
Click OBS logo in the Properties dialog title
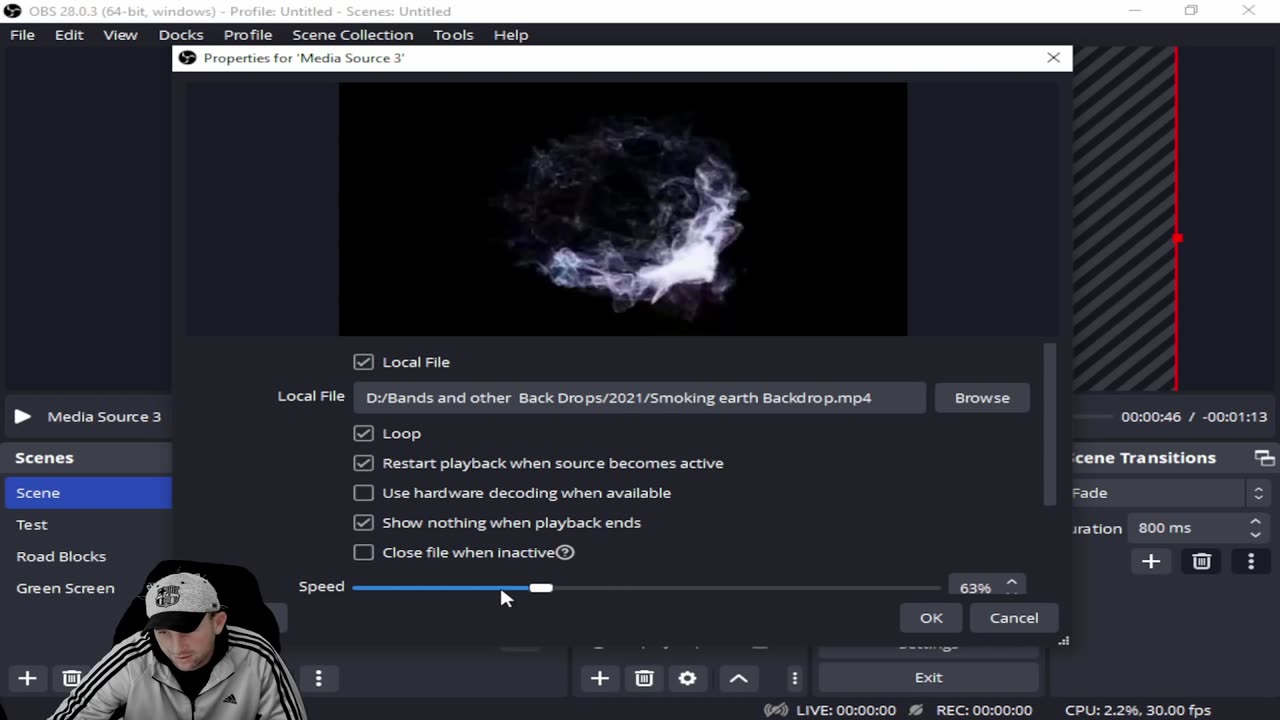[187, 58]
